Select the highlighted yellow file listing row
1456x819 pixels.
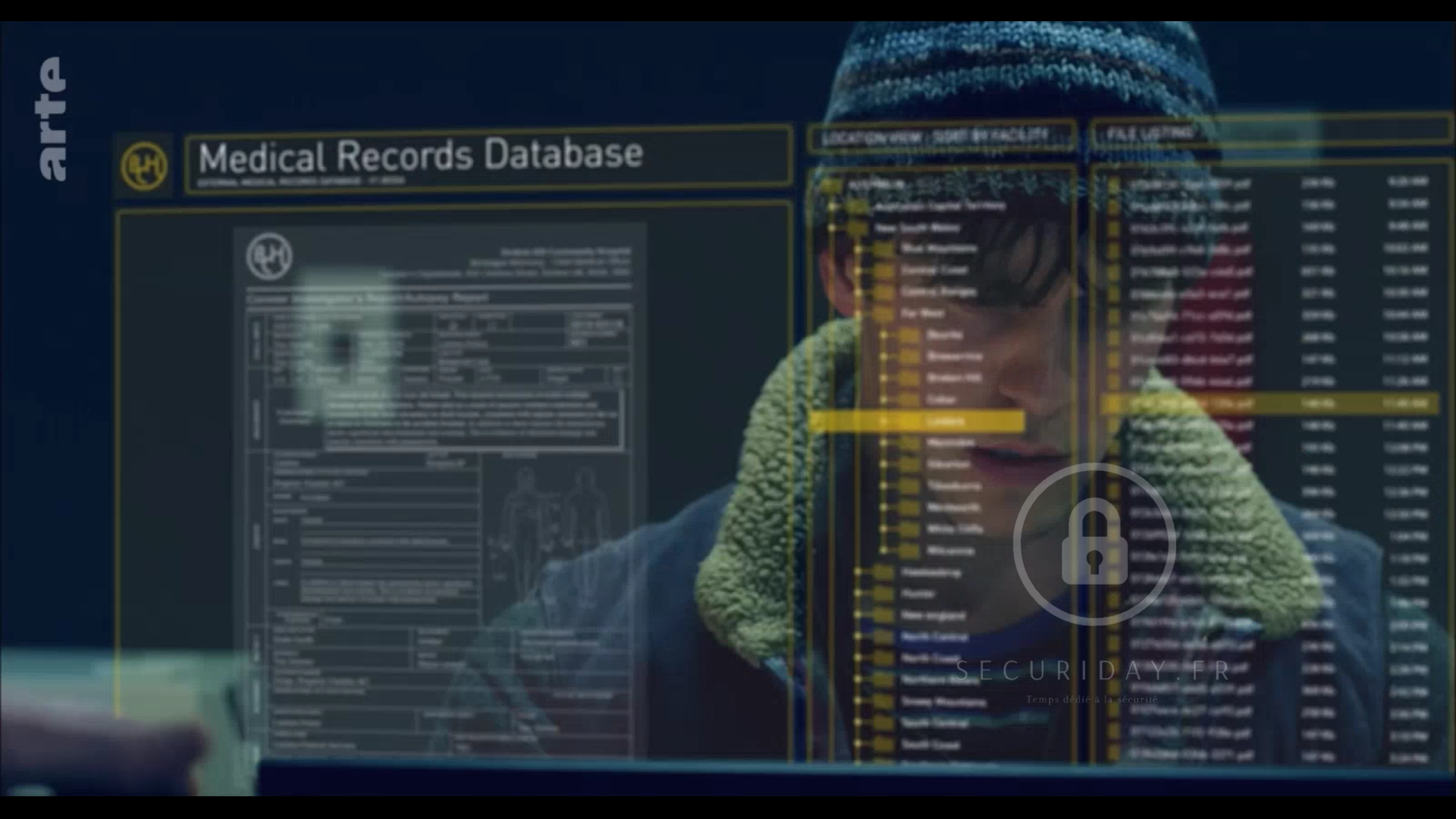(x=1270, y=403)
